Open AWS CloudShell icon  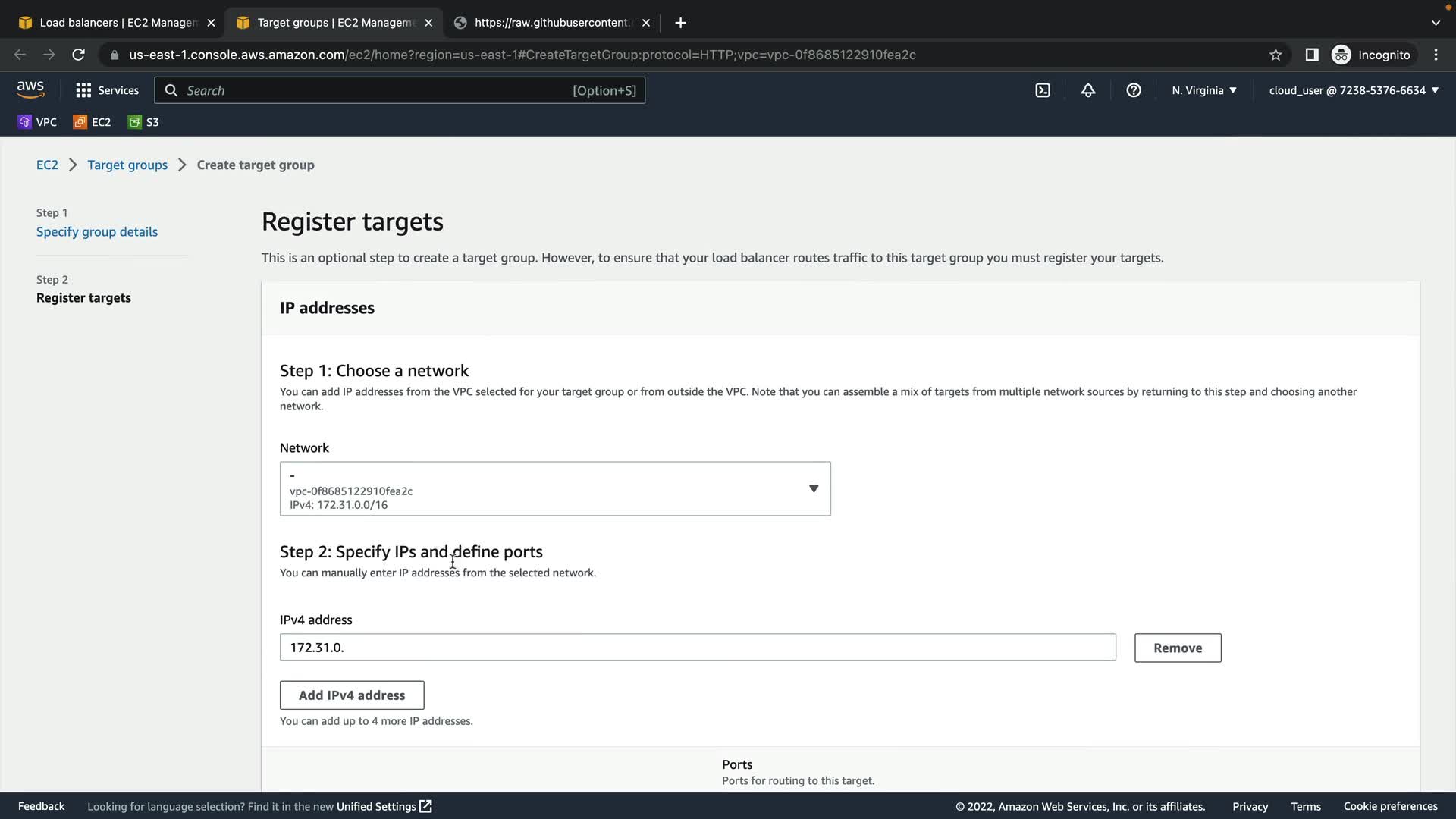[1043, 90]
